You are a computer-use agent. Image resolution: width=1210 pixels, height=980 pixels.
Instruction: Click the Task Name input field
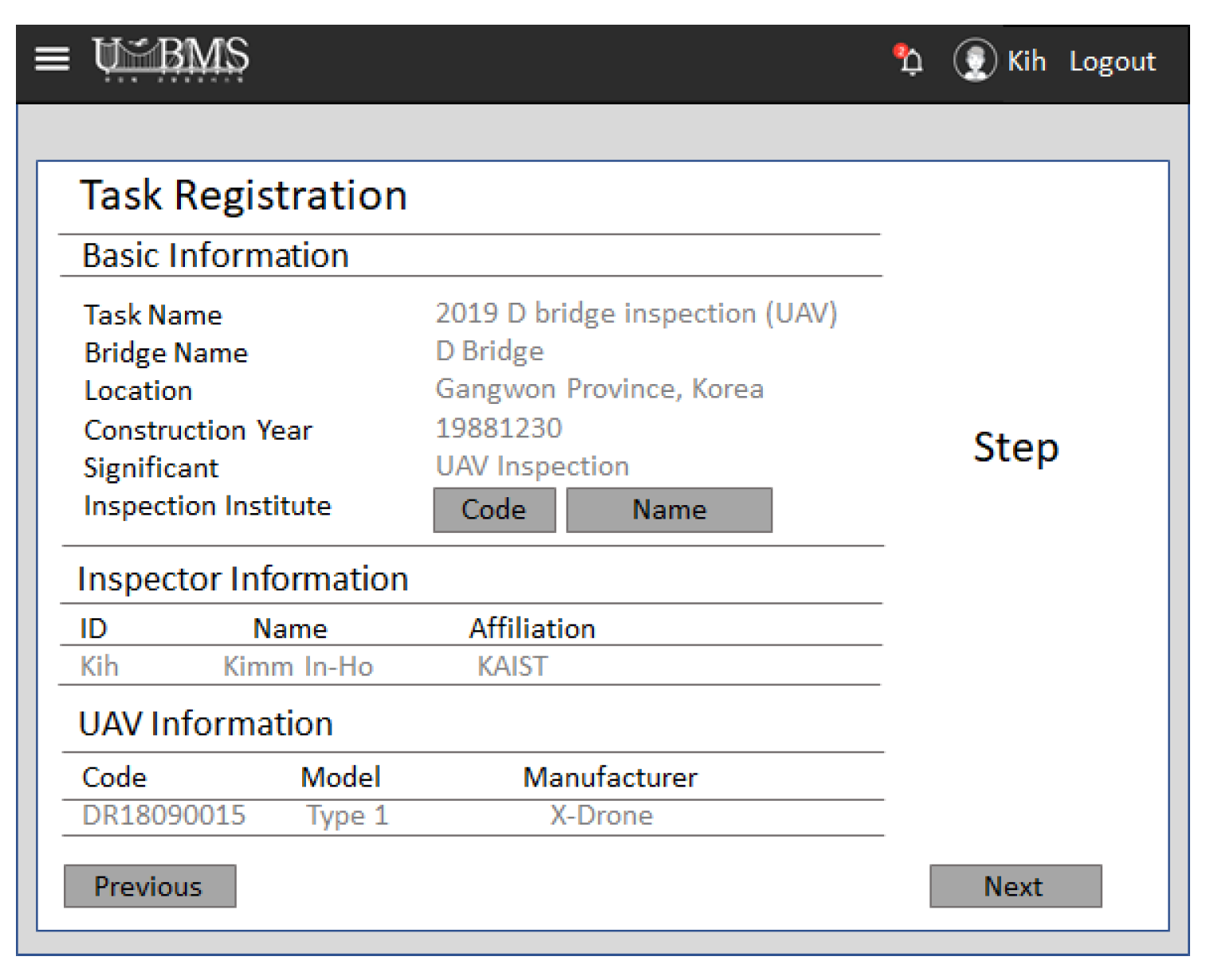point(635,313)
